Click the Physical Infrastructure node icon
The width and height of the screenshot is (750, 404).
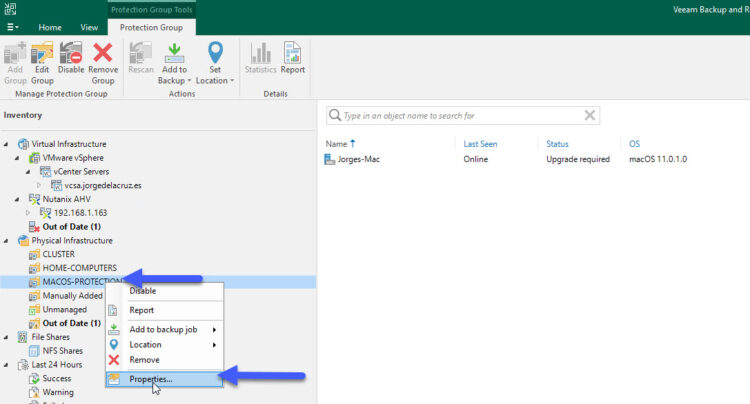(x=23, y=240)
